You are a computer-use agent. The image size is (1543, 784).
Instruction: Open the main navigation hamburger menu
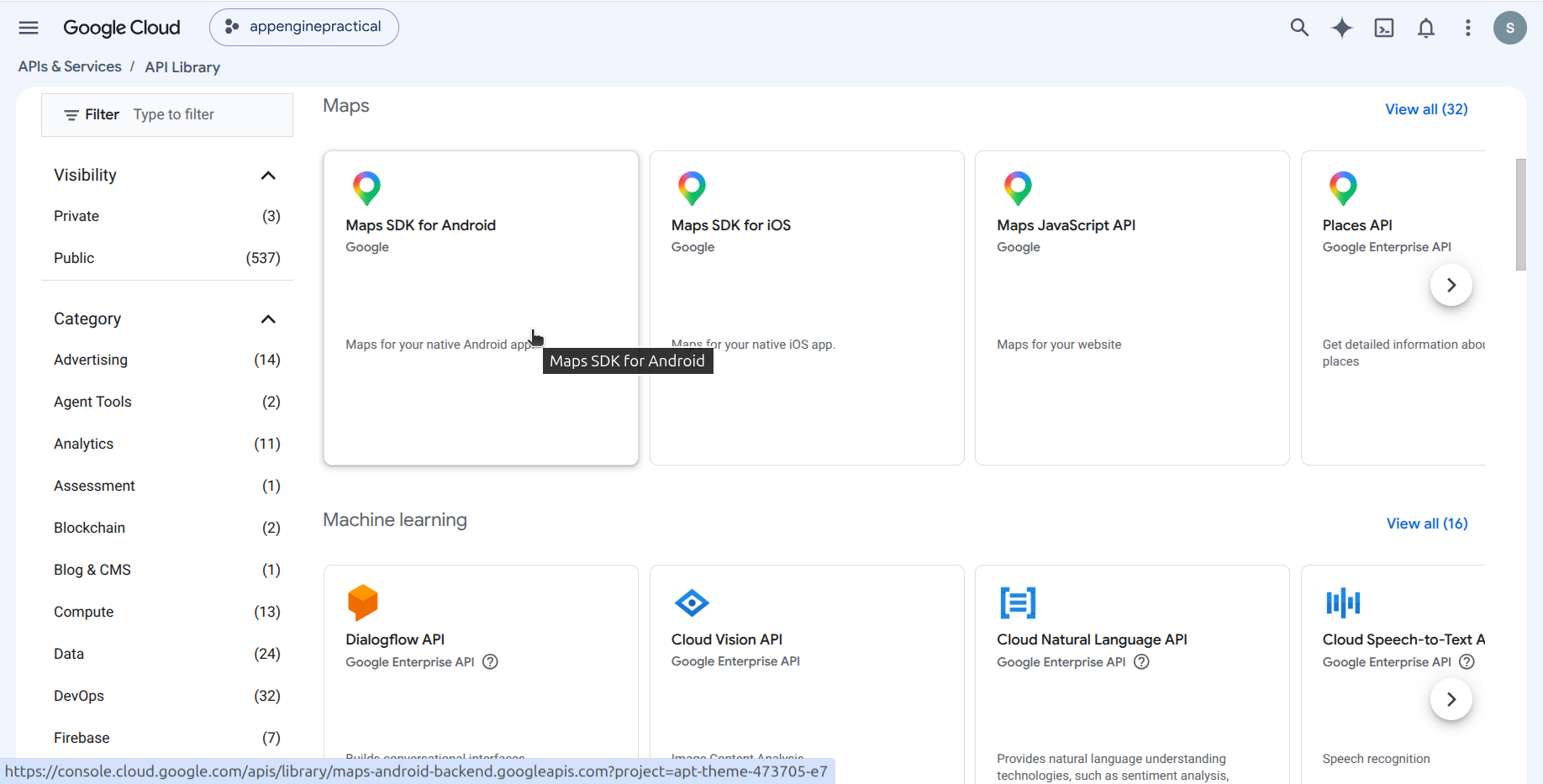[29, 28]
